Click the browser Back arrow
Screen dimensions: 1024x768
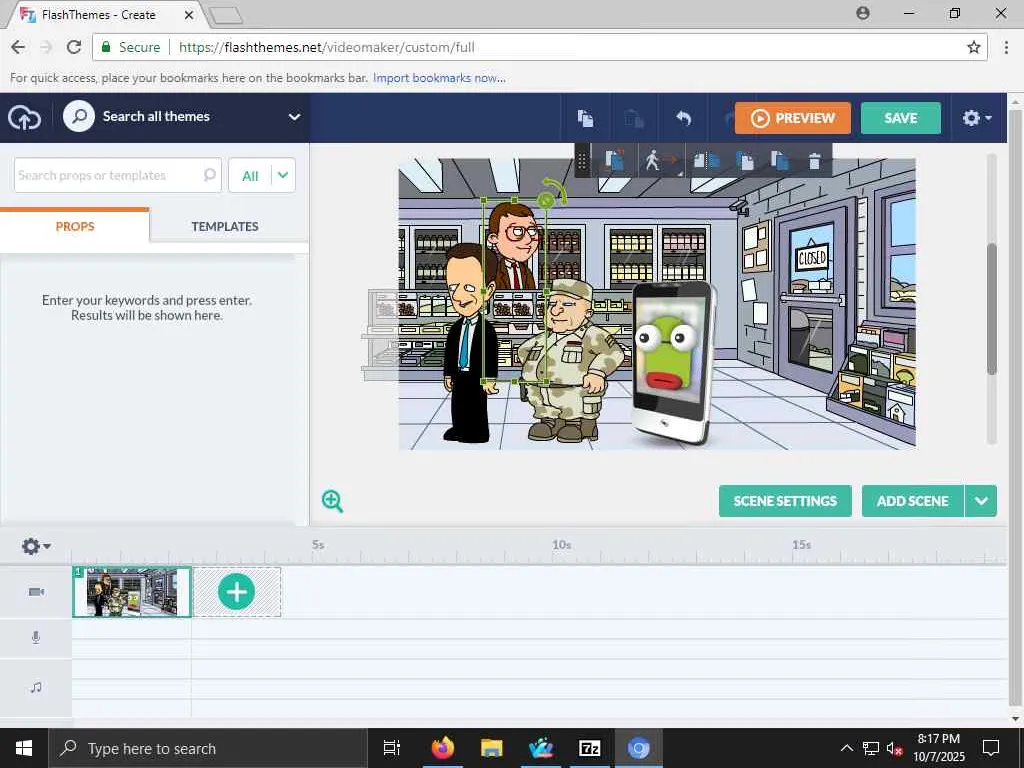[18, 47]
